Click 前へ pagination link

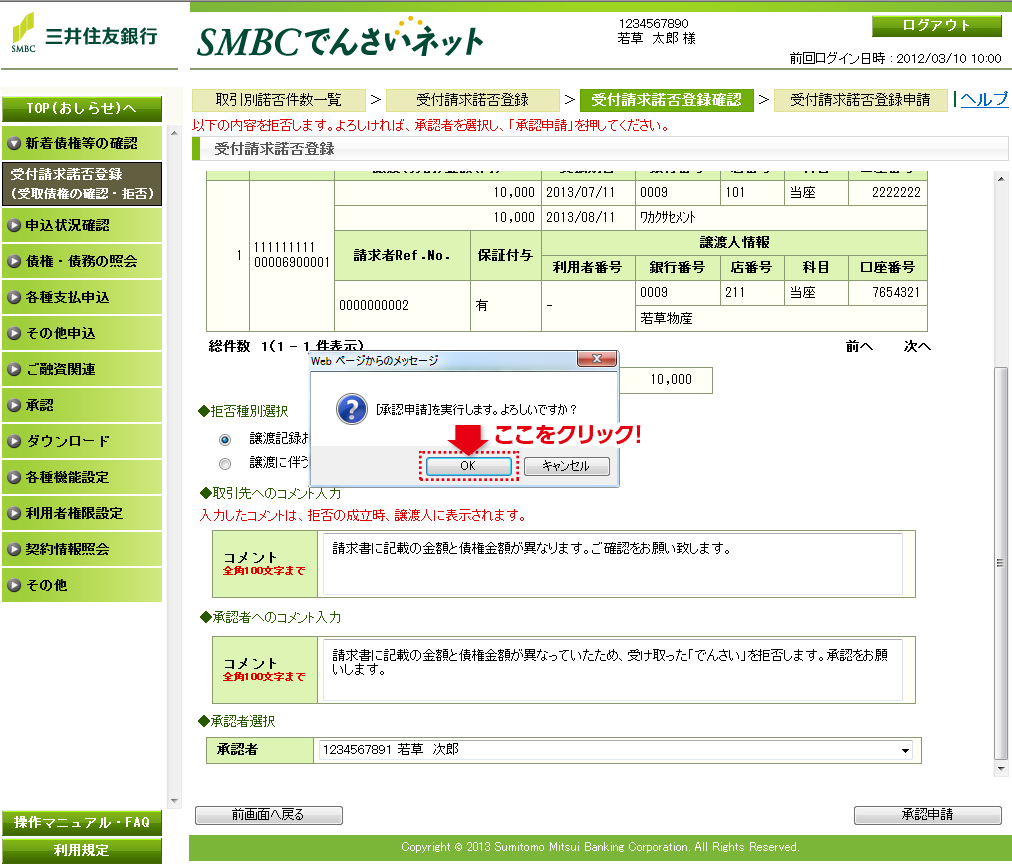(x=859, y=347)
